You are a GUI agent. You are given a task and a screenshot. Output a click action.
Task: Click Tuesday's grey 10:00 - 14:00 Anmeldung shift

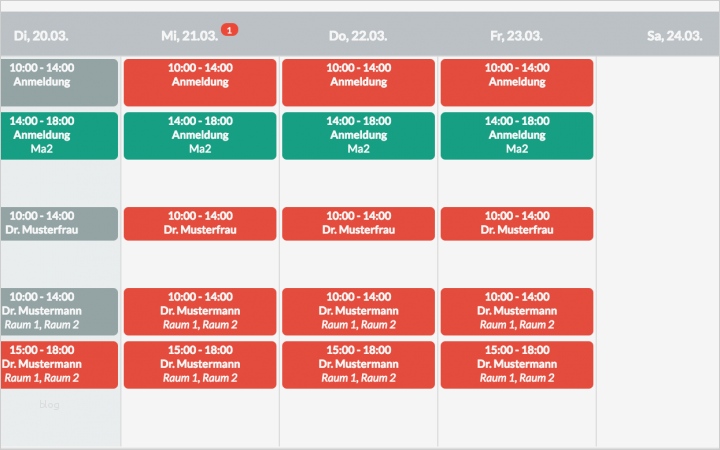(58, 75)
